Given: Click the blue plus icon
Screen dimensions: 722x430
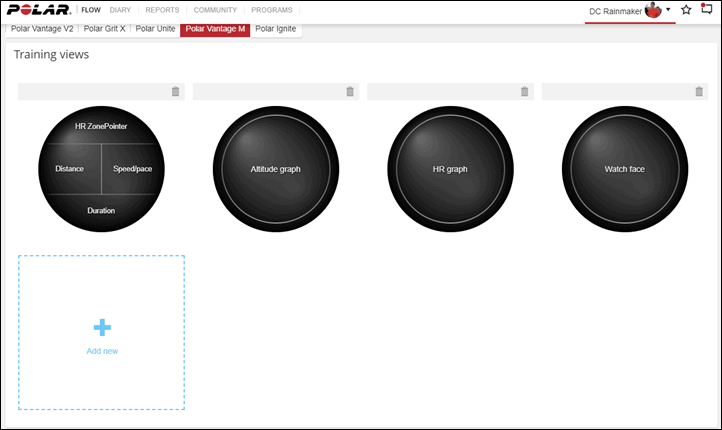Looking at the screenshot, I should (x=102, y=327).
